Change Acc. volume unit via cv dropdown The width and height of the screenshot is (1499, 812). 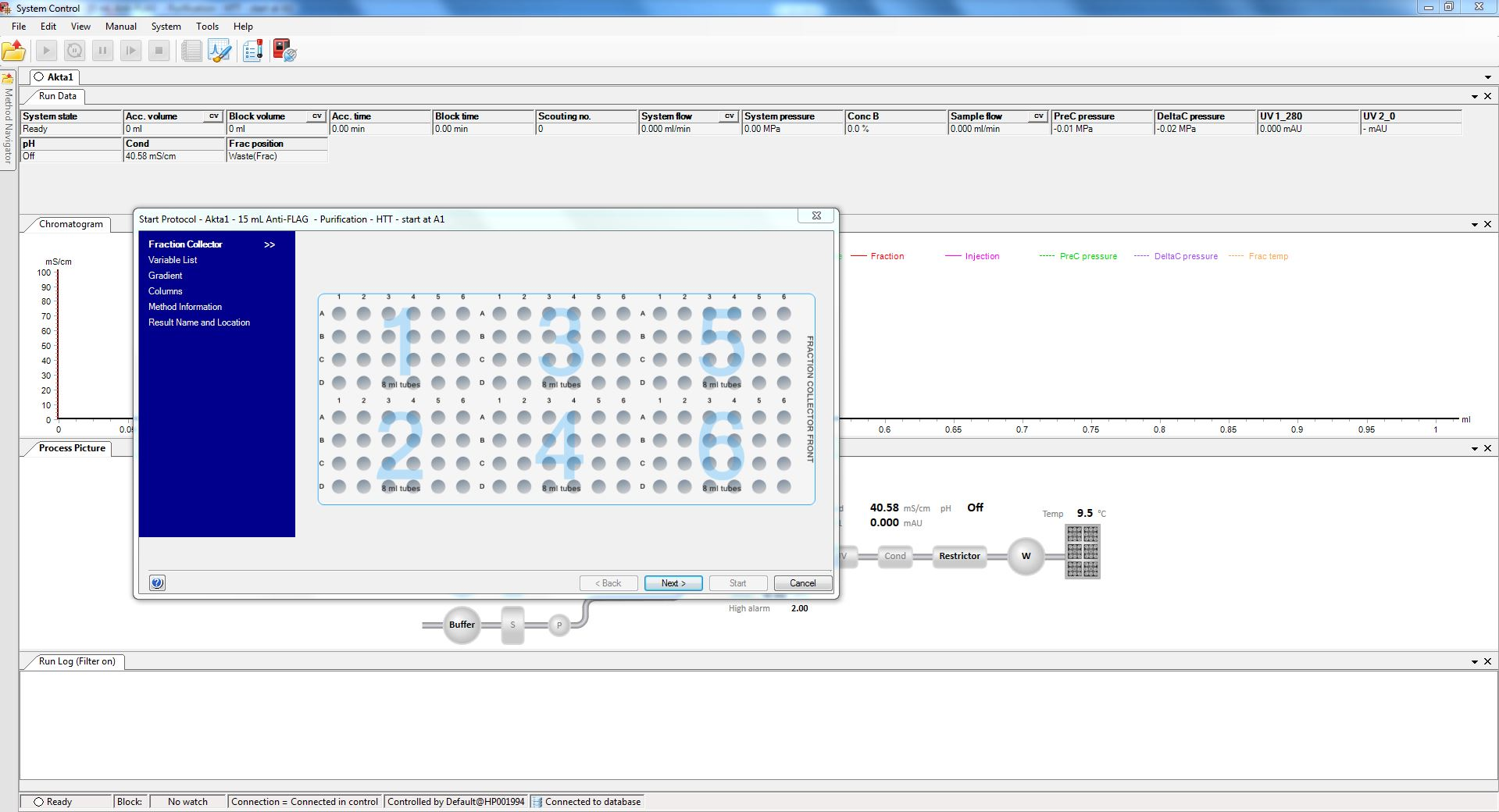click(x=214, y=116)
